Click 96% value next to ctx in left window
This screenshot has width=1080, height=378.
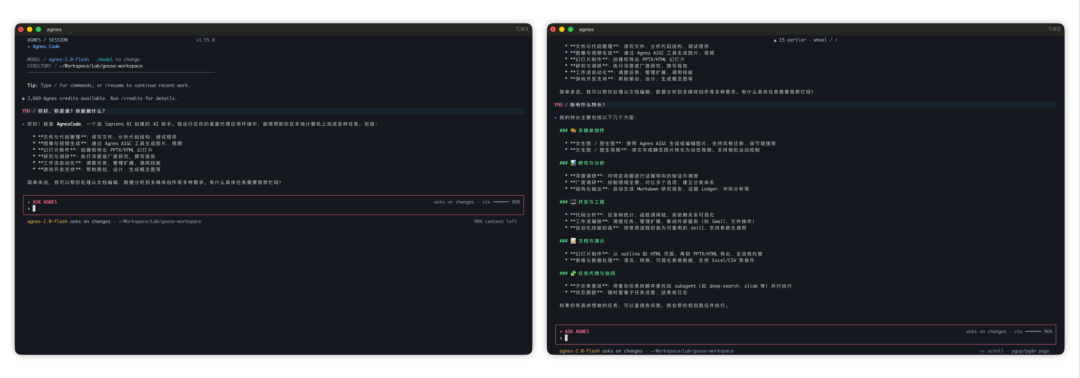coord(516,202)
